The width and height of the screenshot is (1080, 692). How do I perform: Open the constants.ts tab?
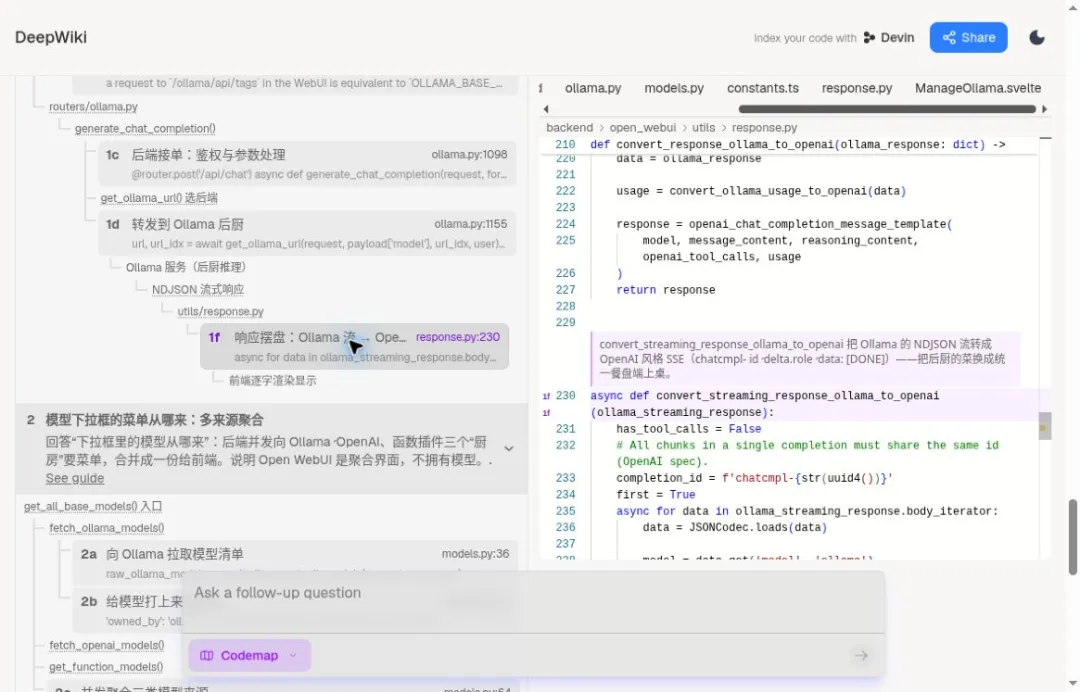tap(762, 88)
